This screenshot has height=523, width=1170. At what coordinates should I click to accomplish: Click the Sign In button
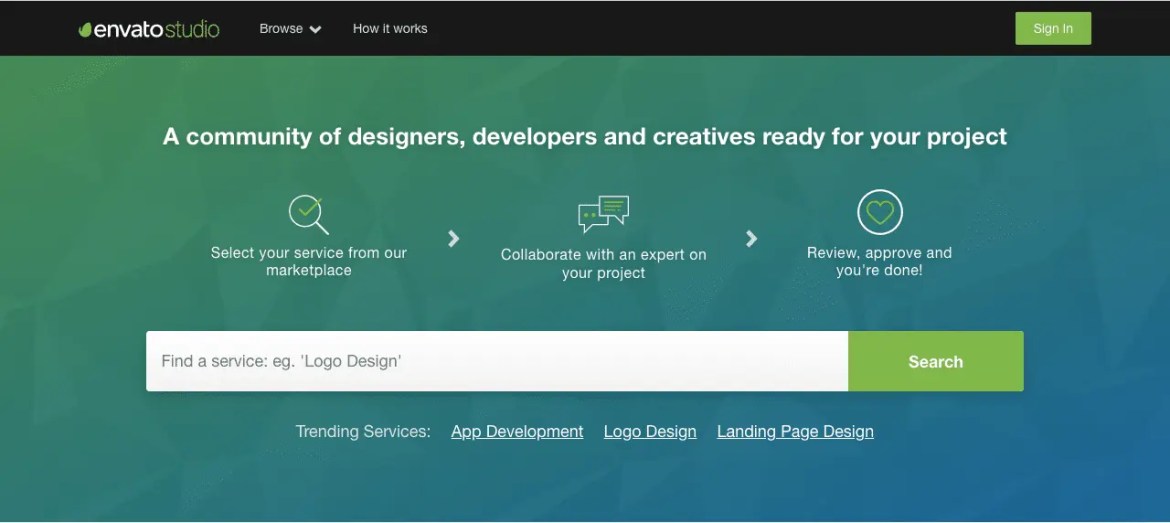click(x=1053, y=28)
